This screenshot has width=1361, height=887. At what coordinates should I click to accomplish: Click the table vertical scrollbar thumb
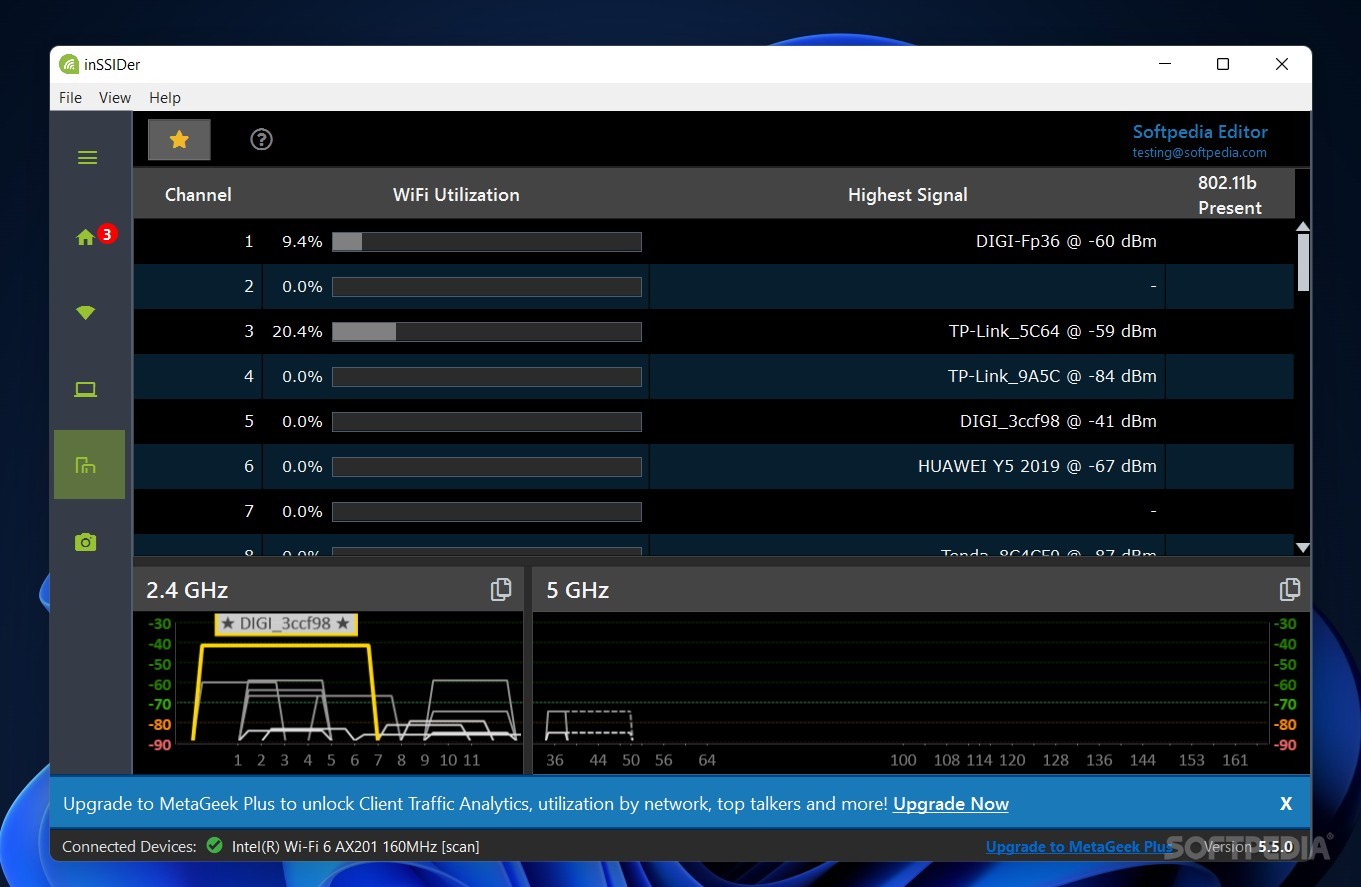point(1303,262)
